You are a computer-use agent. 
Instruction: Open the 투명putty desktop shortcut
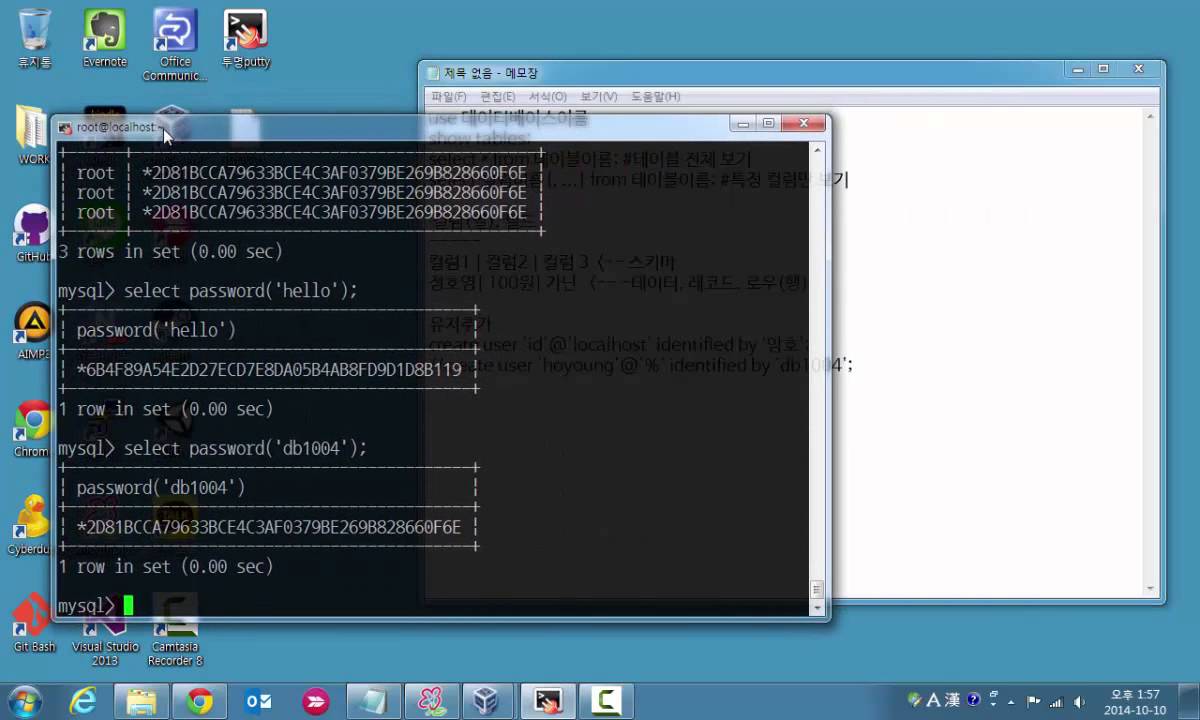[x=246, y=38]
